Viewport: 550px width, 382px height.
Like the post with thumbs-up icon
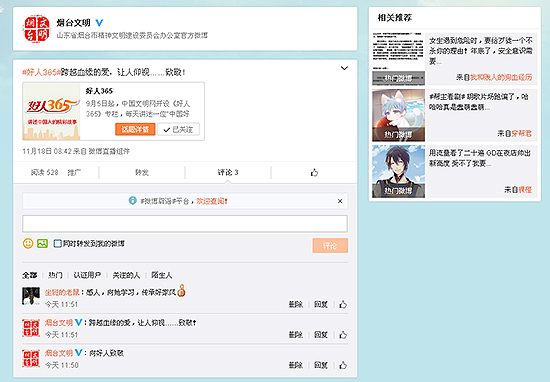point(314,172)
